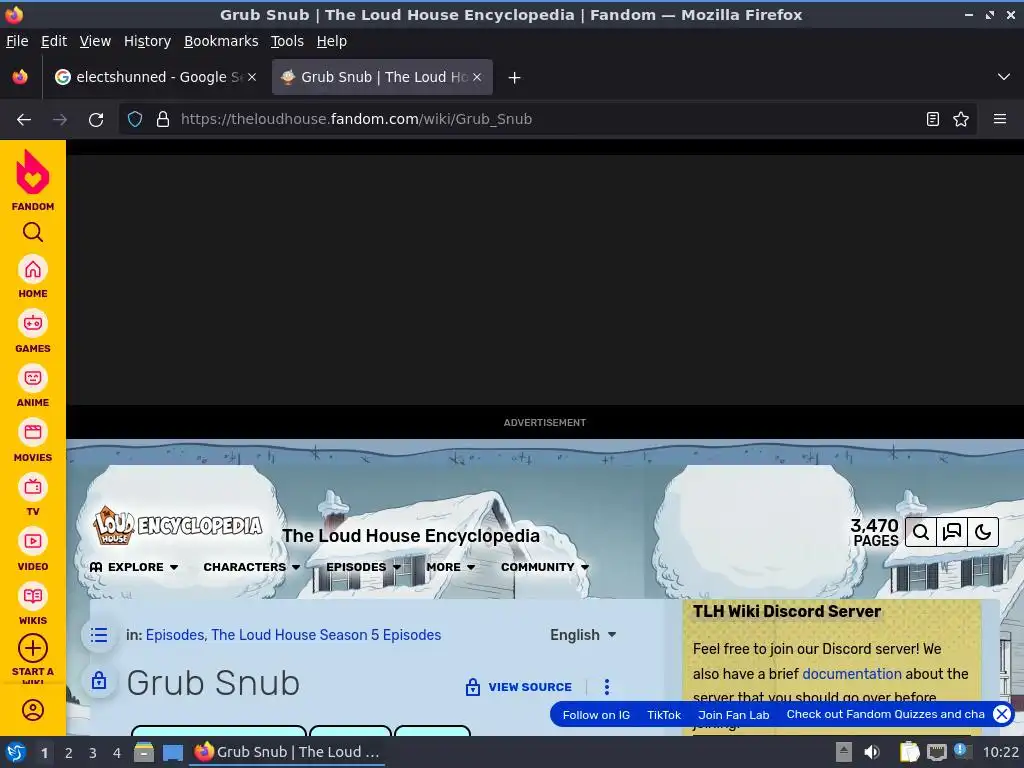Click the page lock icon beside title
Image resolution: width=1024 pixels, height=768 pixels.
pos(99,680)
